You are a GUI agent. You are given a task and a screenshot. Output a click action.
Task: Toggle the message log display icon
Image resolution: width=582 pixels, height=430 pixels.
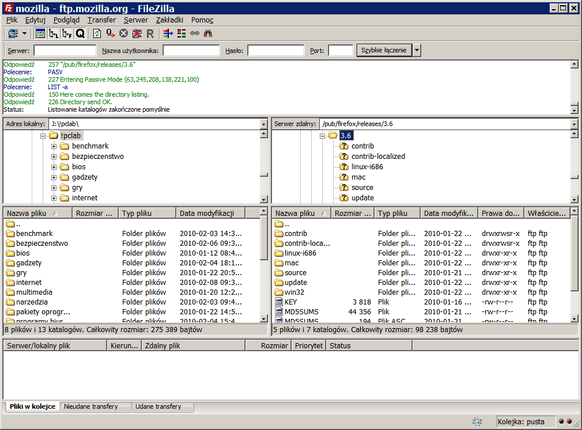point(40,34)
